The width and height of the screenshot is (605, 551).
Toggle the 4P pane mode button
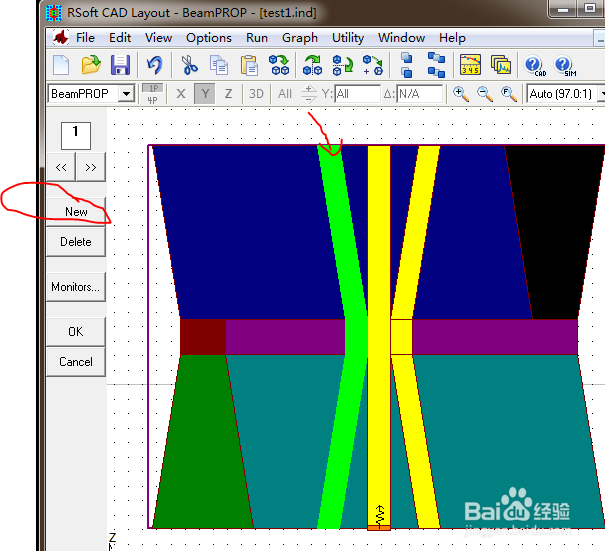(153, 100)
